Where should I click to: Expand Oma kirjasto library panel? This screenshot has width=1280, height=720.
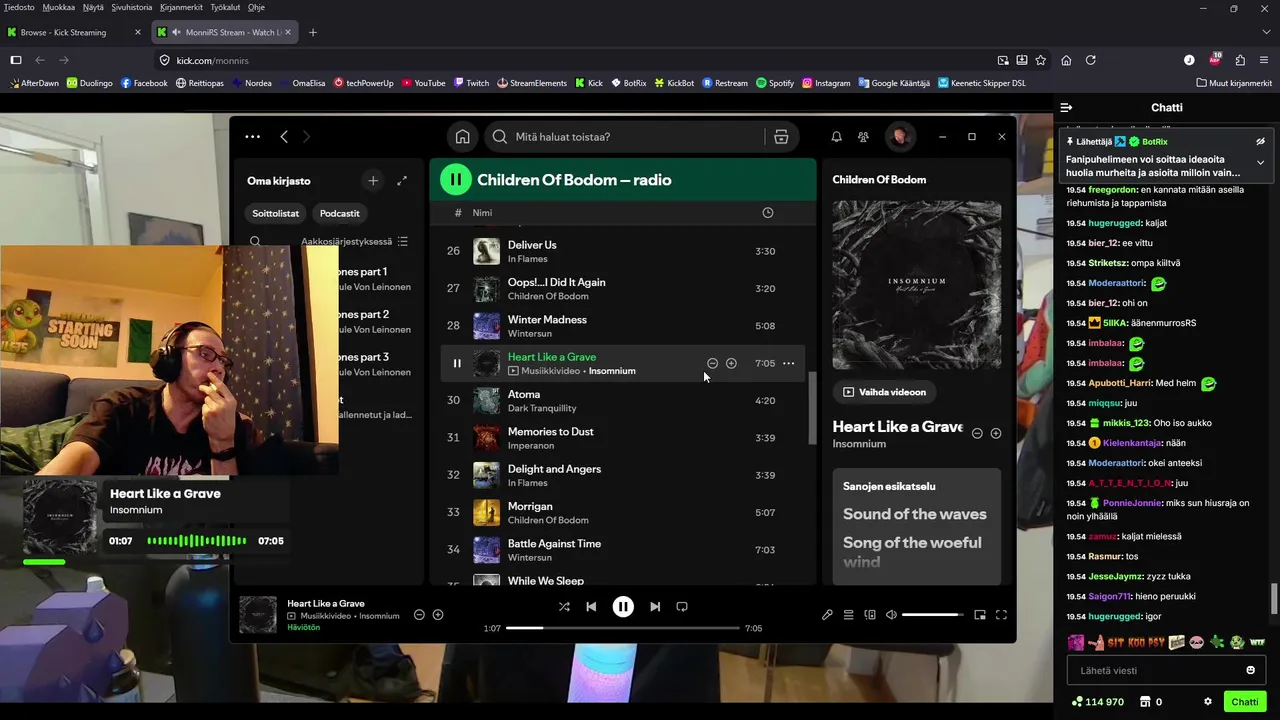[x=402, y=181]
